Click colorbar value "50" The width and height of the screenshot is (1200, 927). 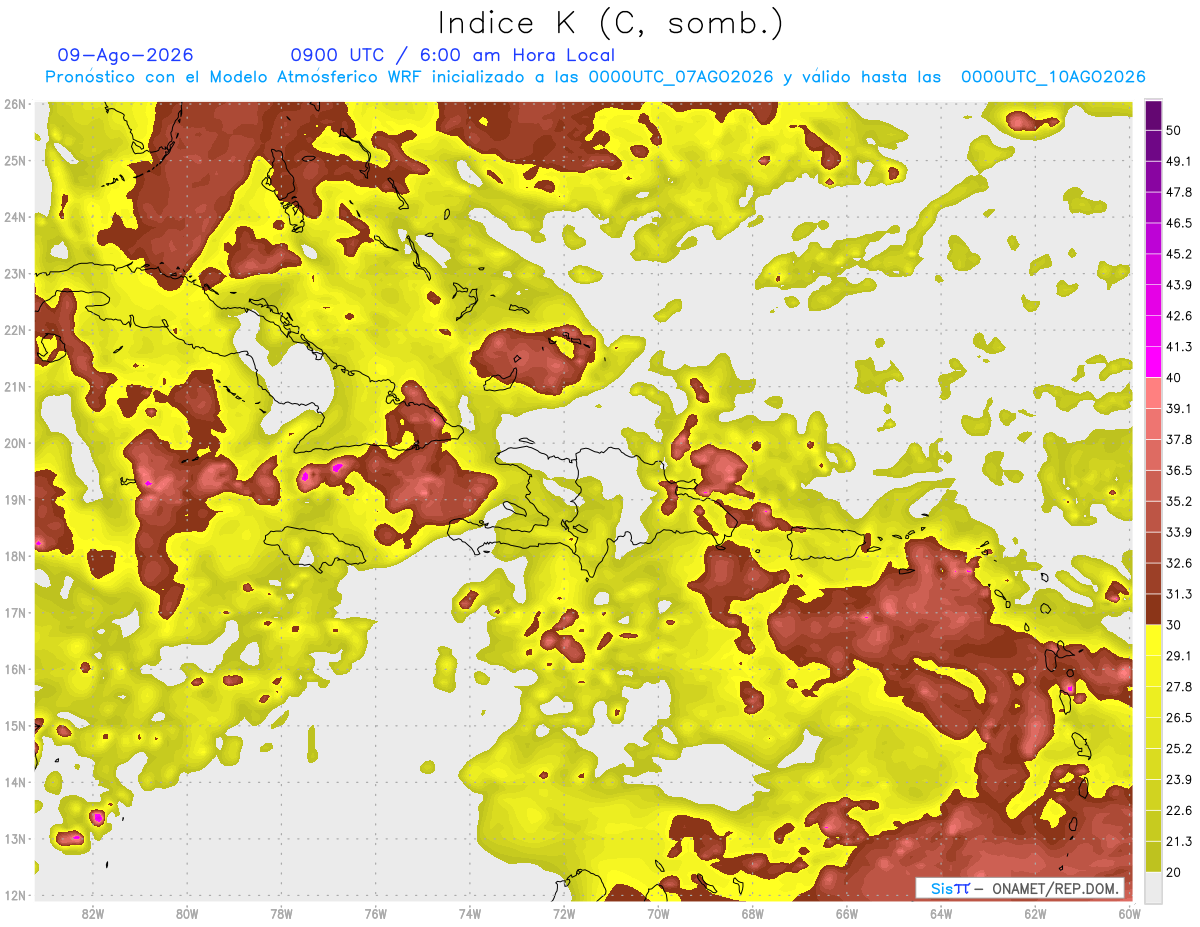tap(1175, 130)
